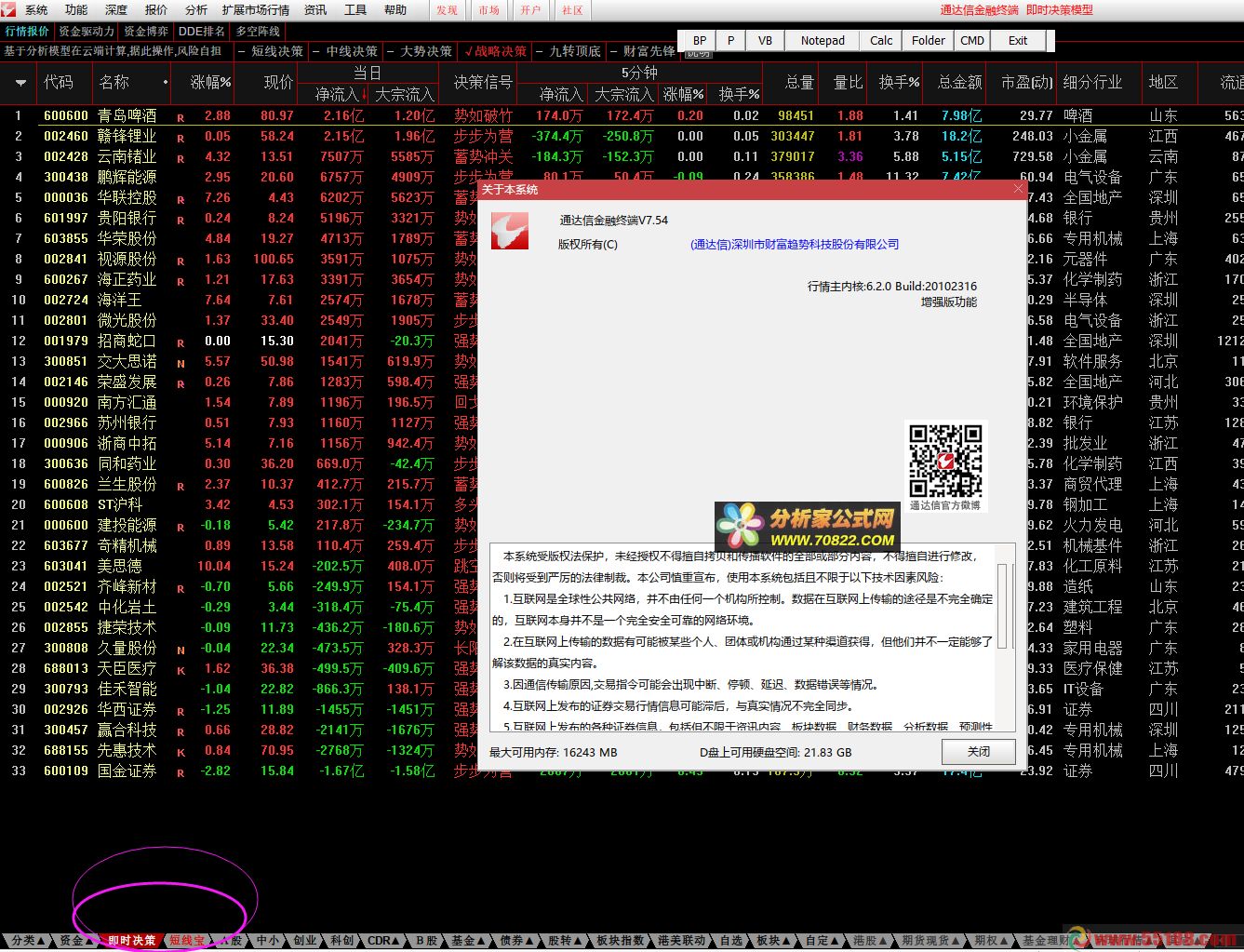
Task: Open the 功能 menu
Action: [x=76, y=10]
